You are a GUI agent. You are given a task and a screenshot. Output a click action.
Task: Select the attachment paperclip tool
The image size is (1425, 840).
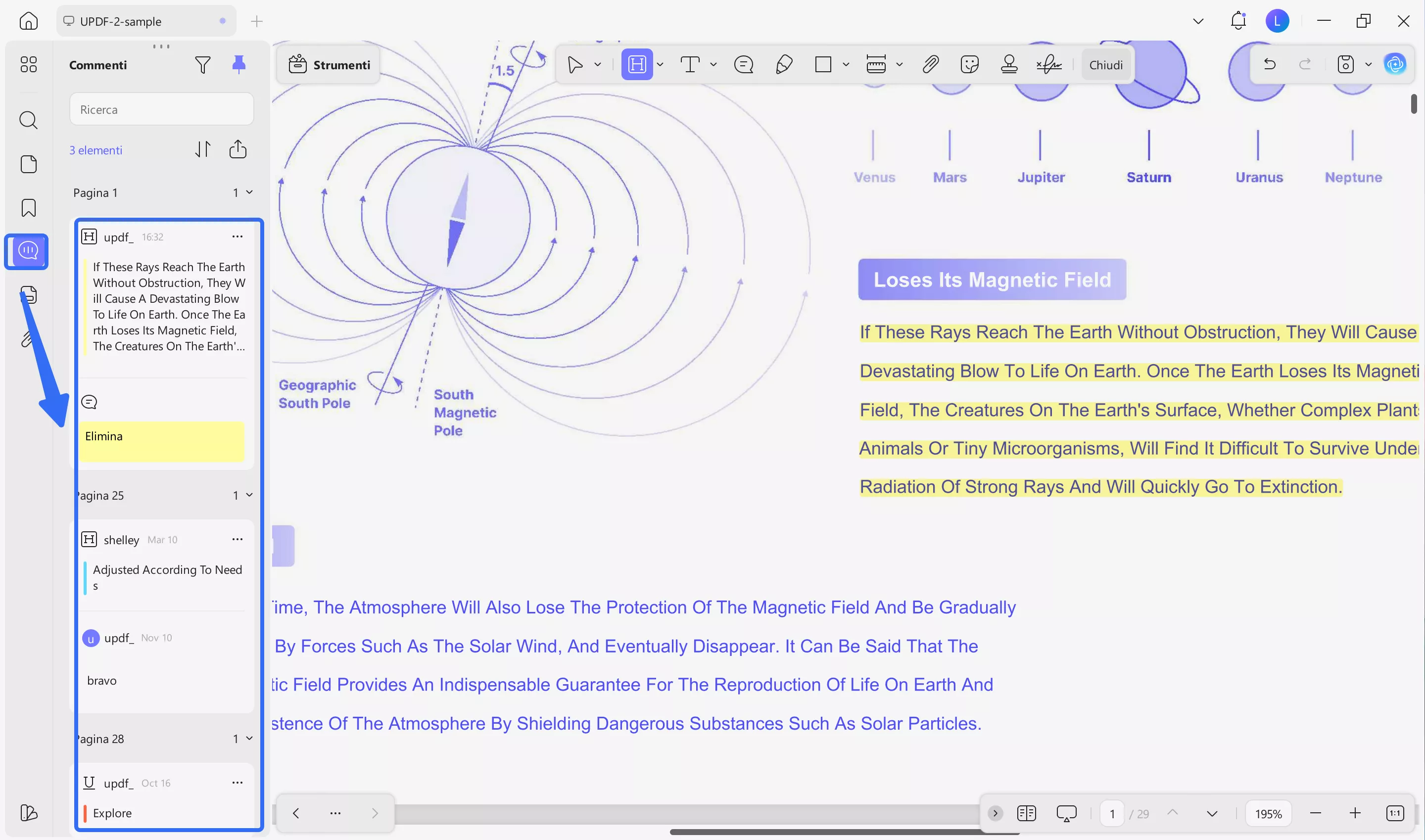930,64
